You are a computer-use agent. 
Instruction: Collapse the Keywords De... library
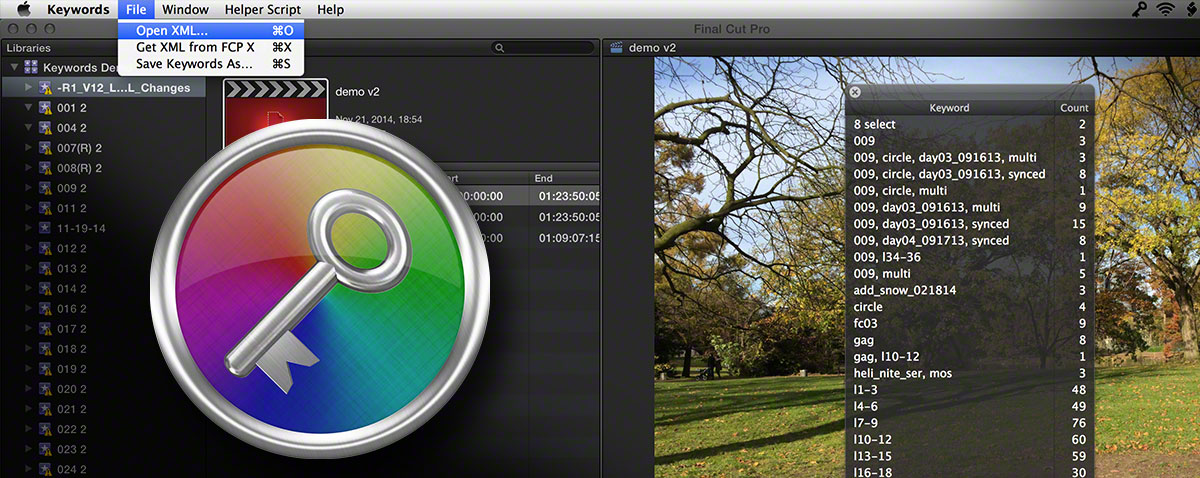pyautogui.click(x=14, y=67)
